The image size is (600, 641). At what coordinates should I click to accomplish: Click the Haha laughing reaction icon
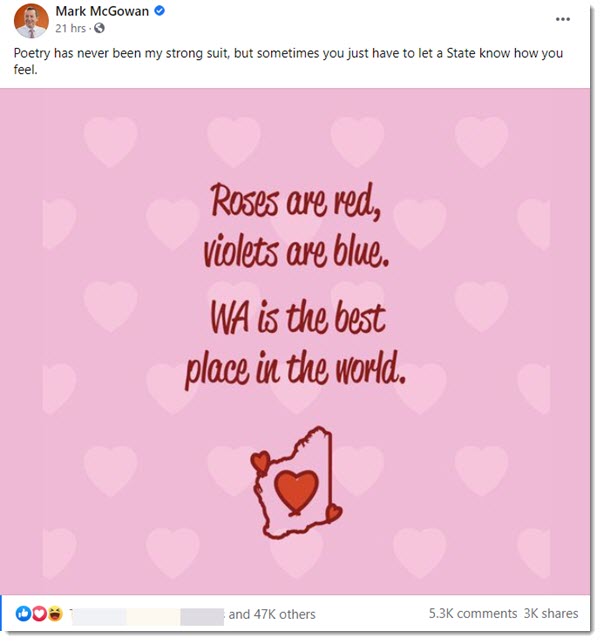[55, 613]
